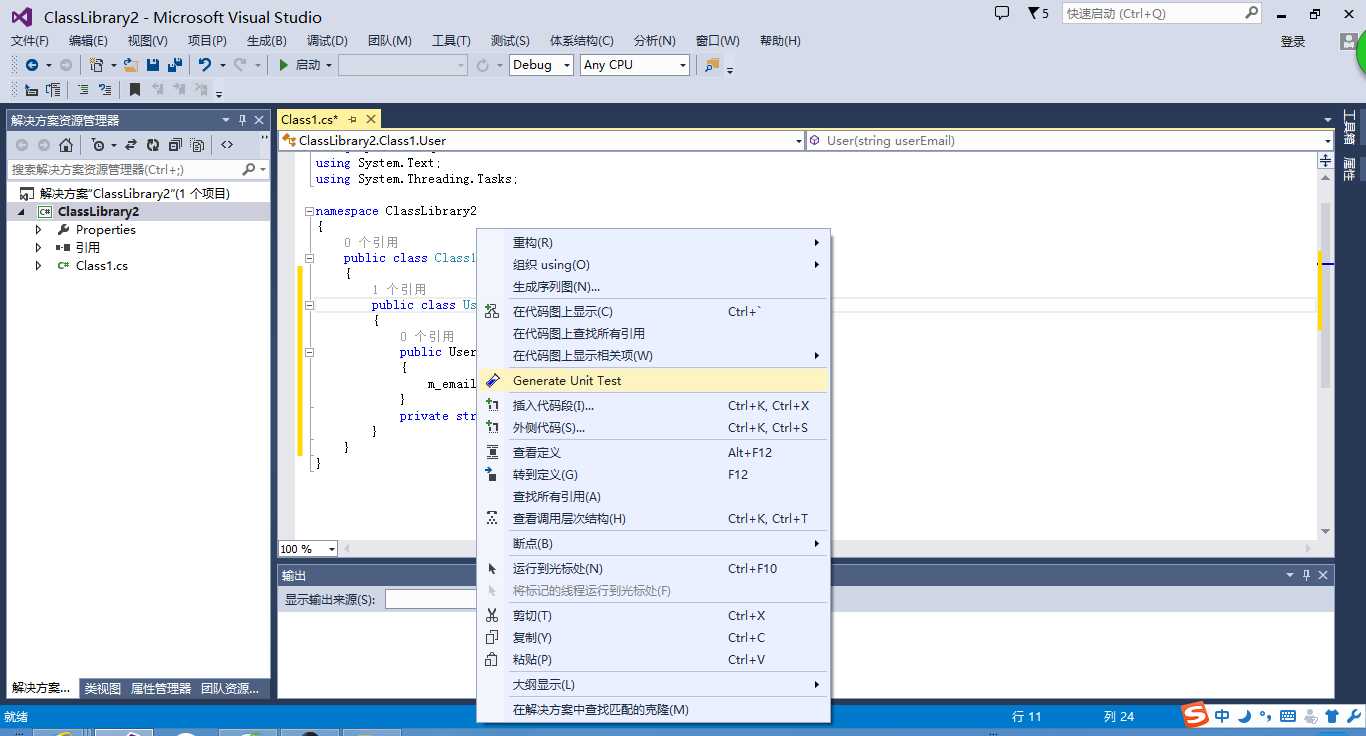The image size is (1366, 736).
Task: Save the current file via toolbar
Action: click(x=153, y=65)
